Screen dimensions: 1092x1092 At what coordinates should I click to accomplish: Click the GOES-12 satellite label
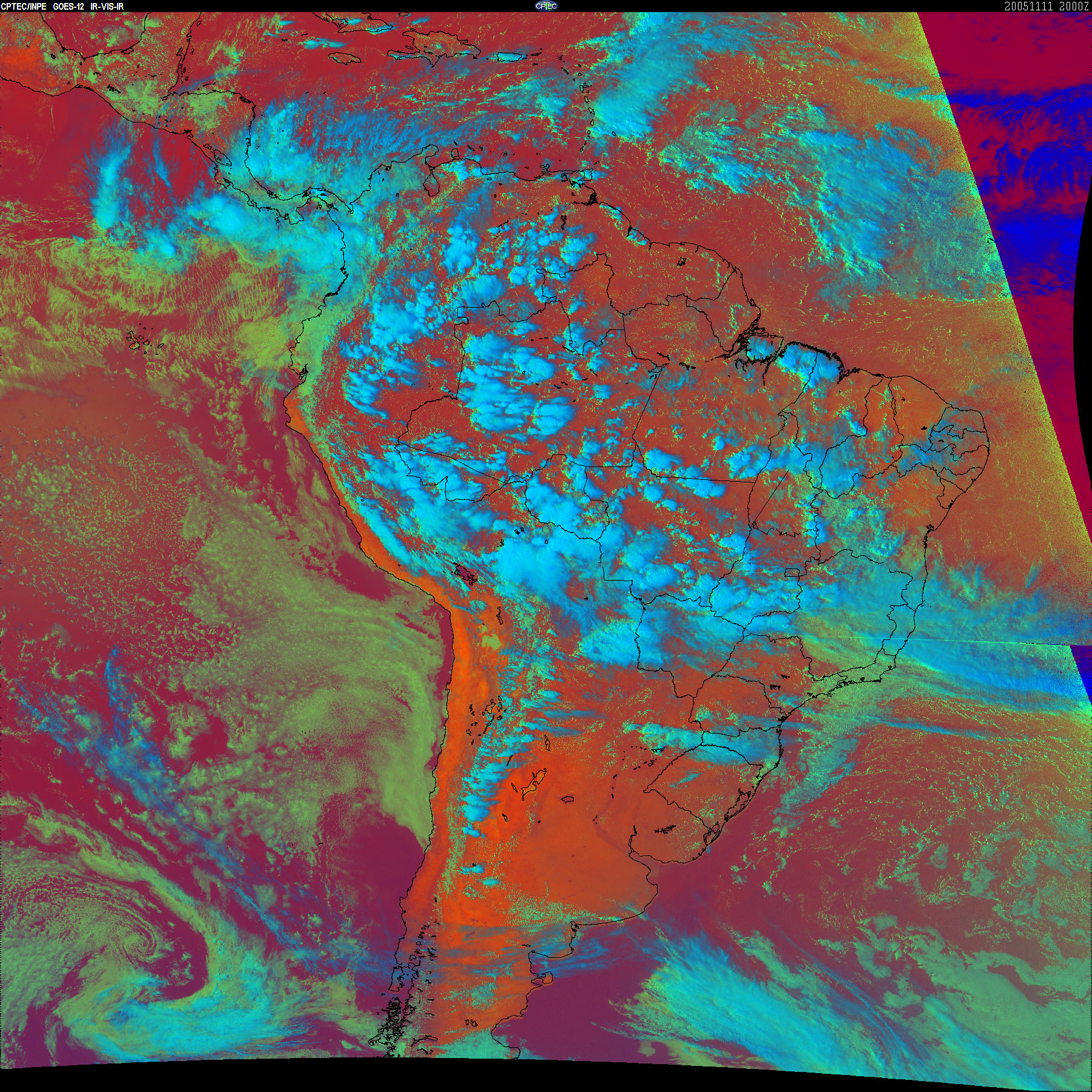pyautogui.click(x=69, y=7)
